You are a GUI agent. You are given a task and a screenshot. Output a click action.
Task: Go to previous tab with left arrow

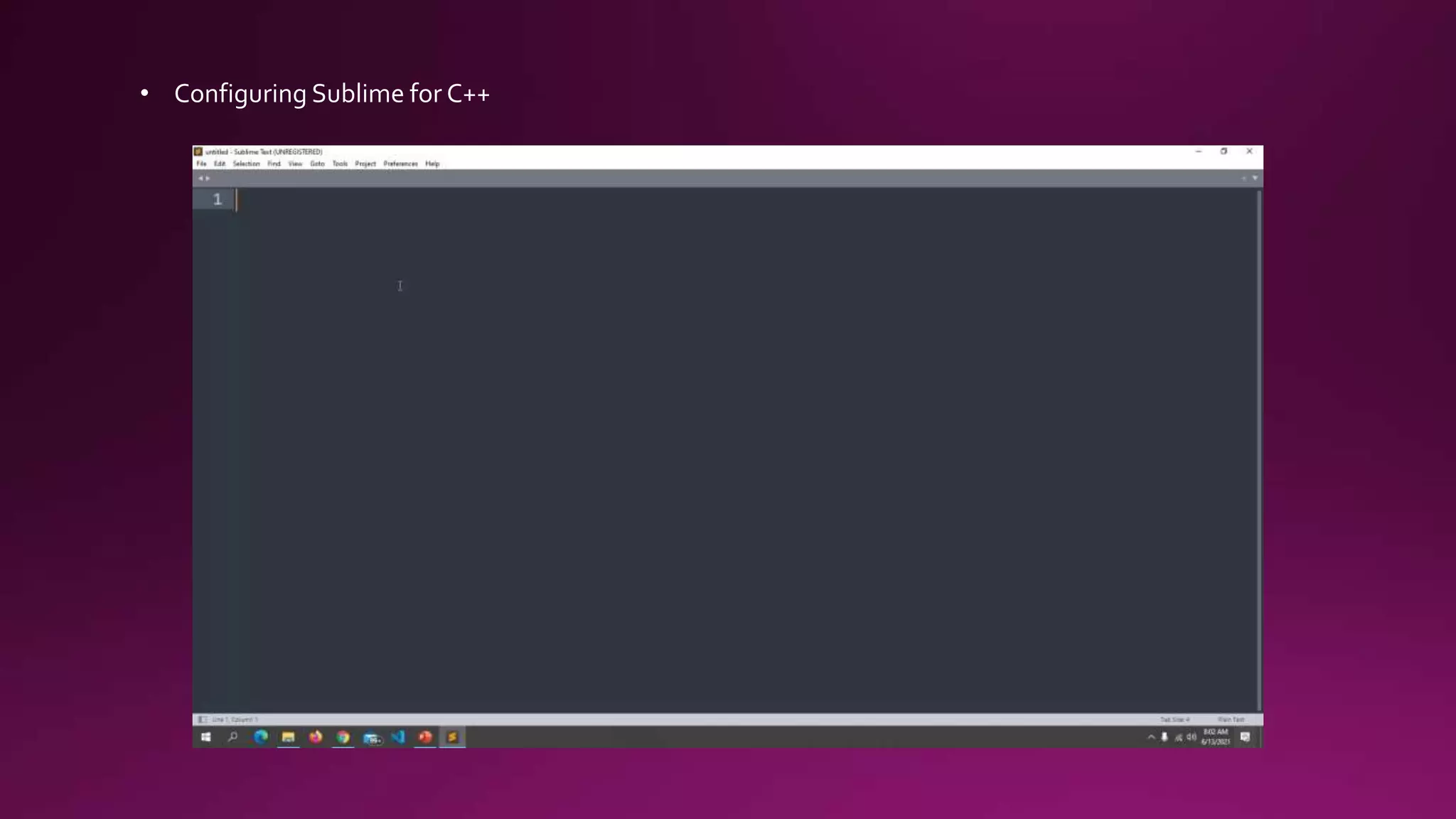[x=200, y=178]
